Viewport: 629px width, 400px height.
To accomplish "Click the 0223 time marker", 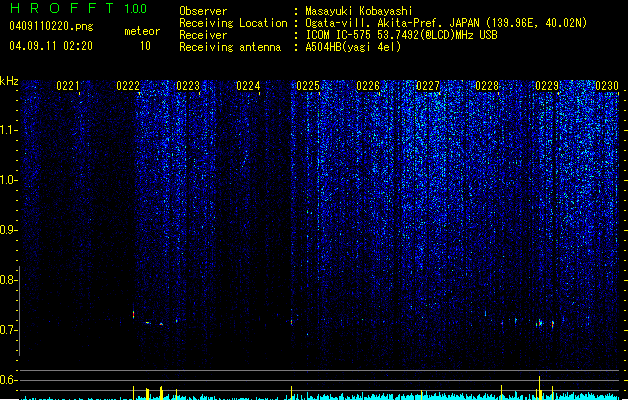I will pos(188,86).
